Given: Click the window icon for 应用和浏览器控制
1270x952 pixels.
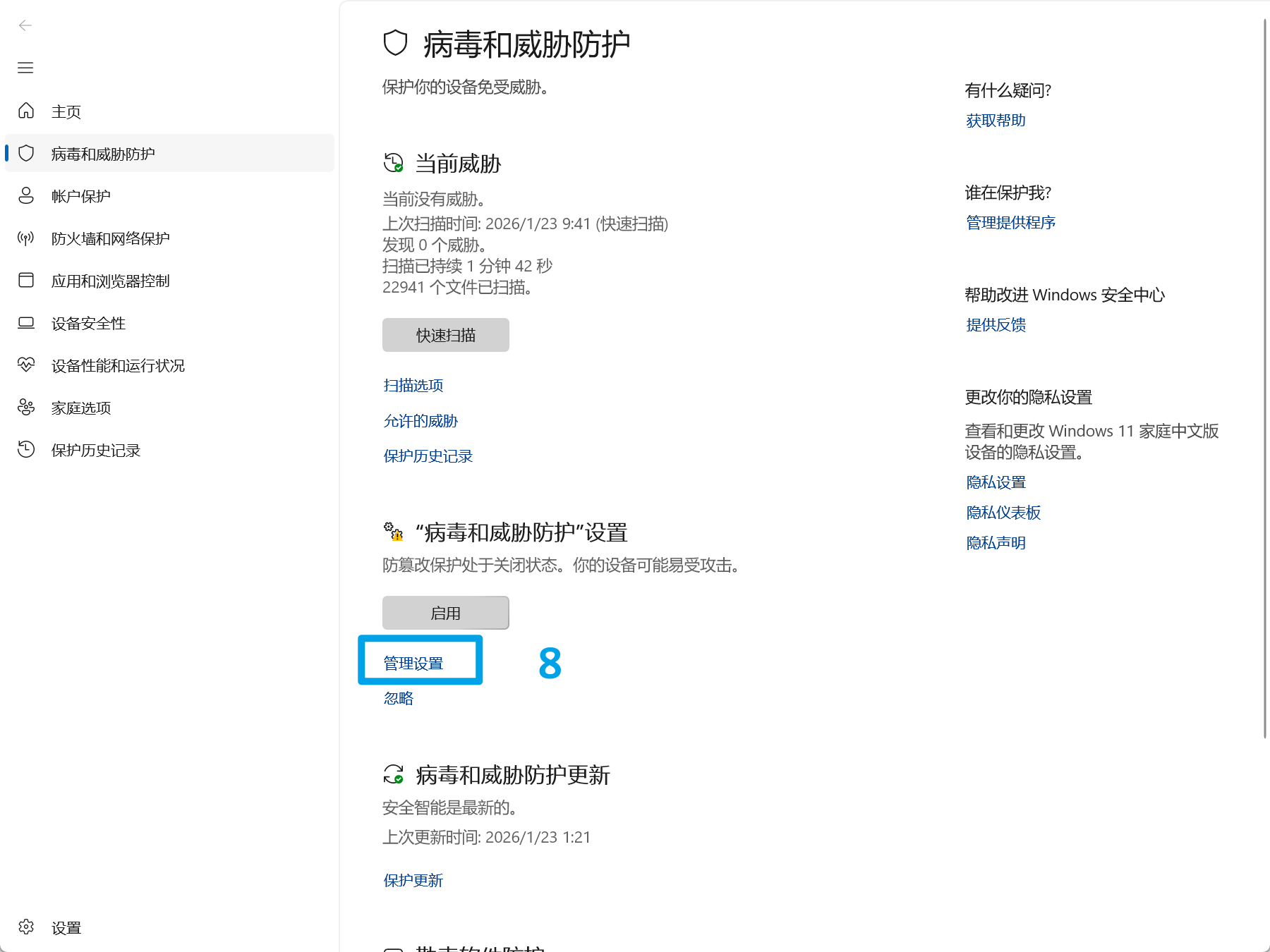Looking at the screenshot, I should point(26,280).
